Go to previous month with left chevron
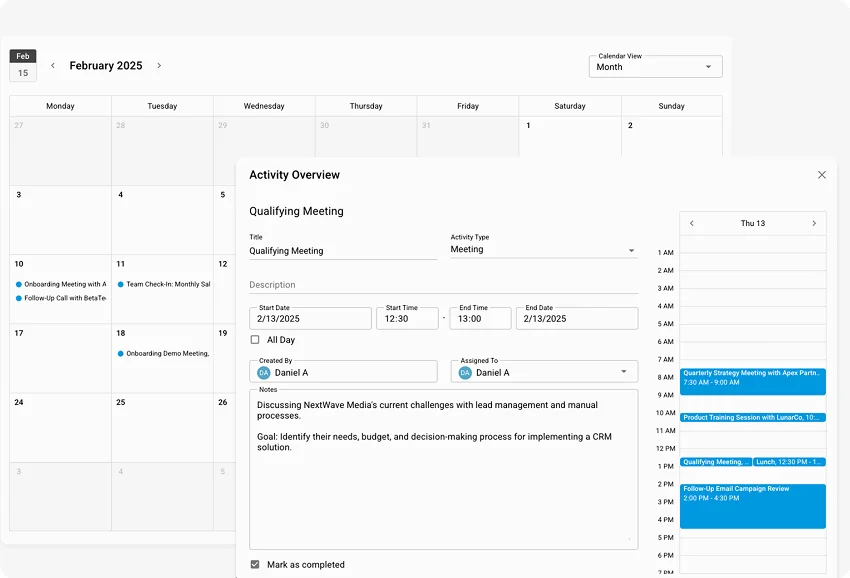 pos(53,66)
